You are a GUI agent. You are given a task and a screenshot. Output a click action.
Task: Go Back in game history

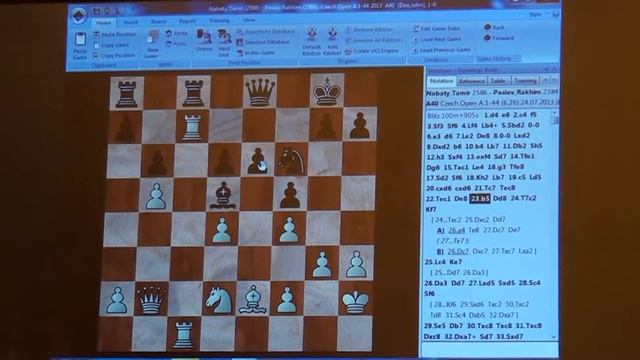click(494, 27)
